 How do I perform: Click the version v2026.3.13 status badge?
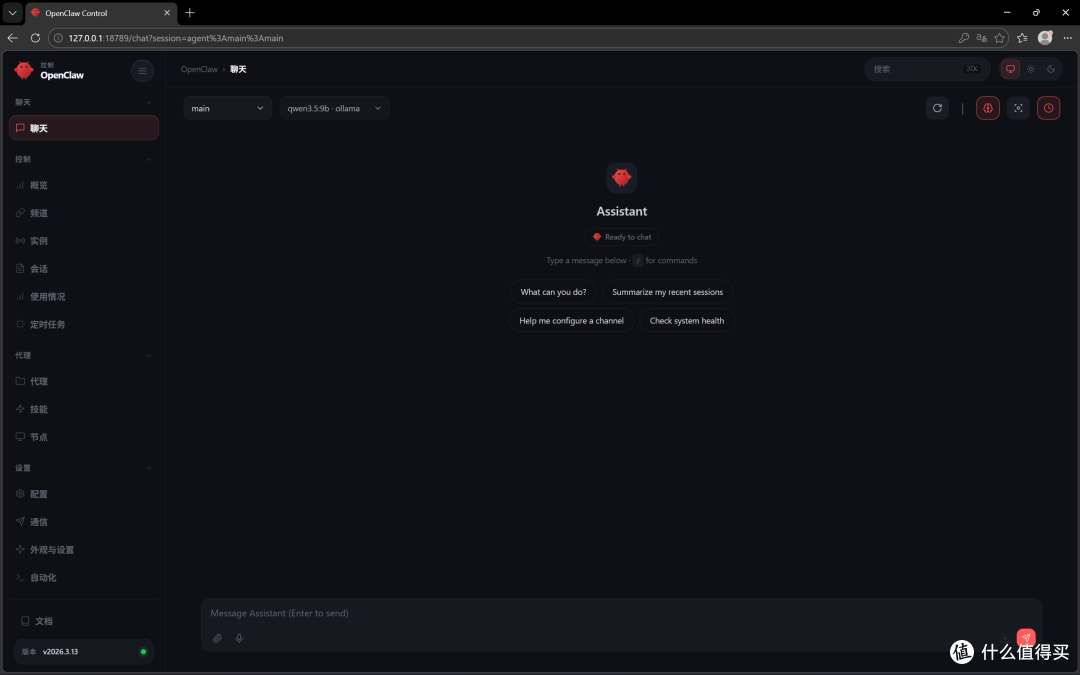click(x=84, y=652)
